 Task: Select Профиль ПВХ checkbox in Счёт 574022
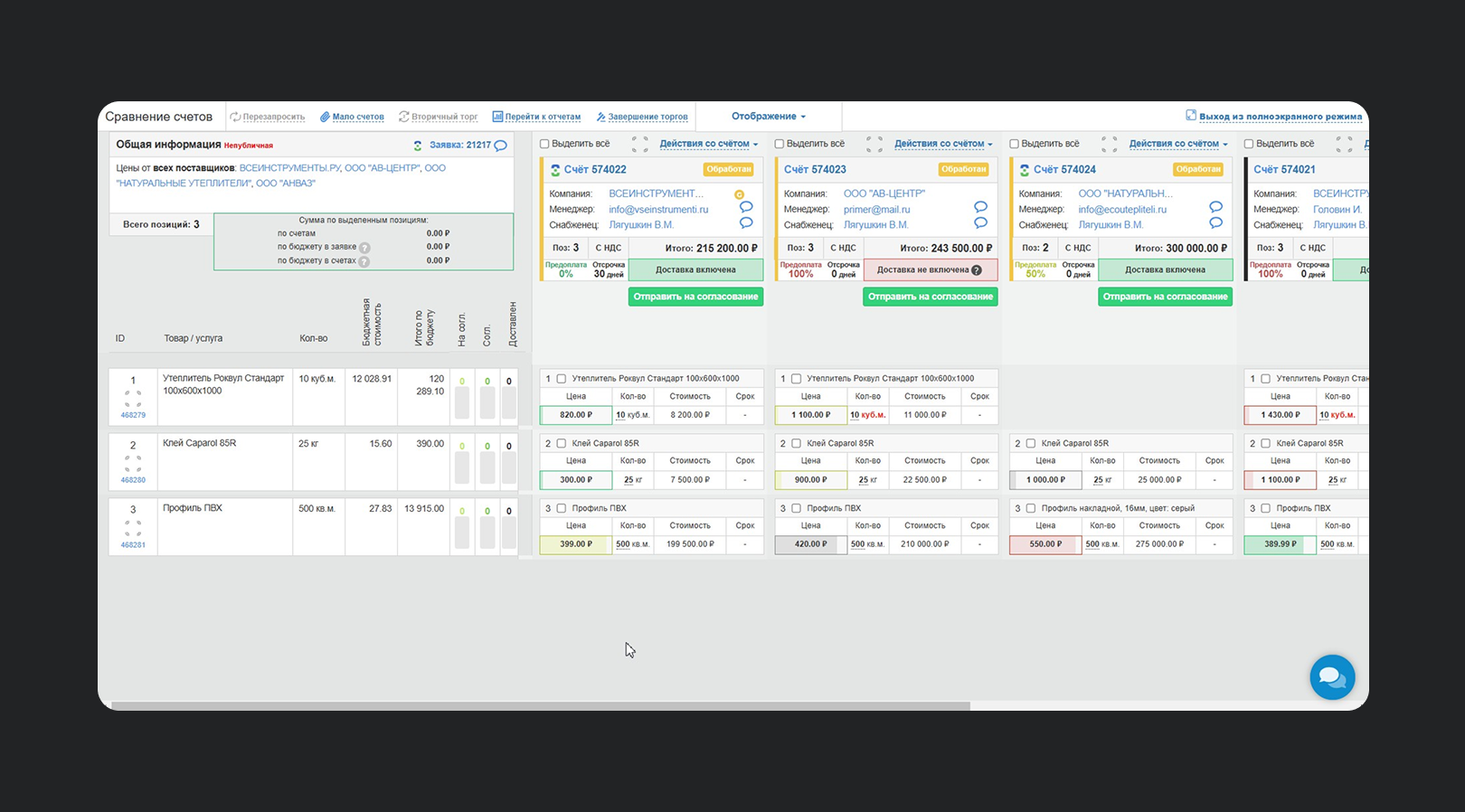coord(562,508)
